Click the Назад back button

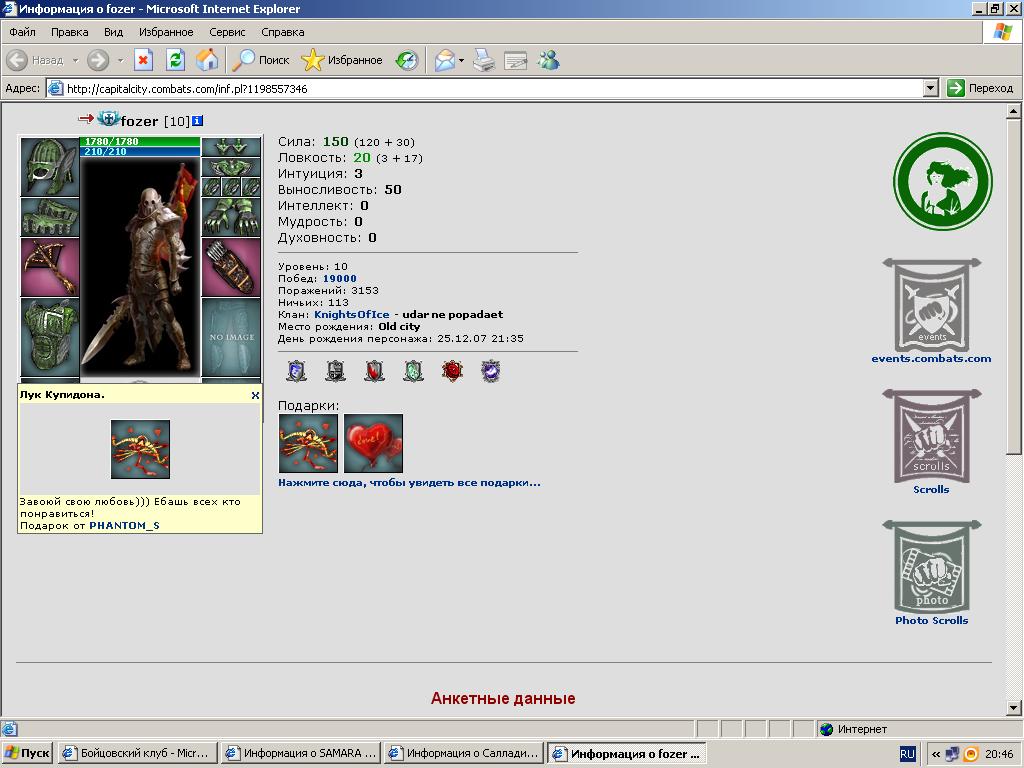pyautogui.click(x=35, y=60)
